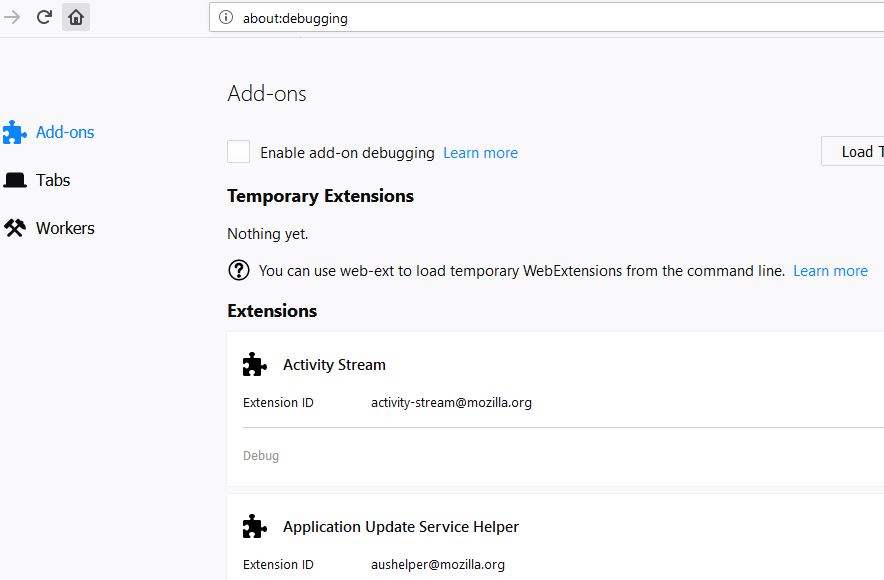Click the Extensions section heading
The width and height of the screenshot is (884, 580).
tap(272, 311)
